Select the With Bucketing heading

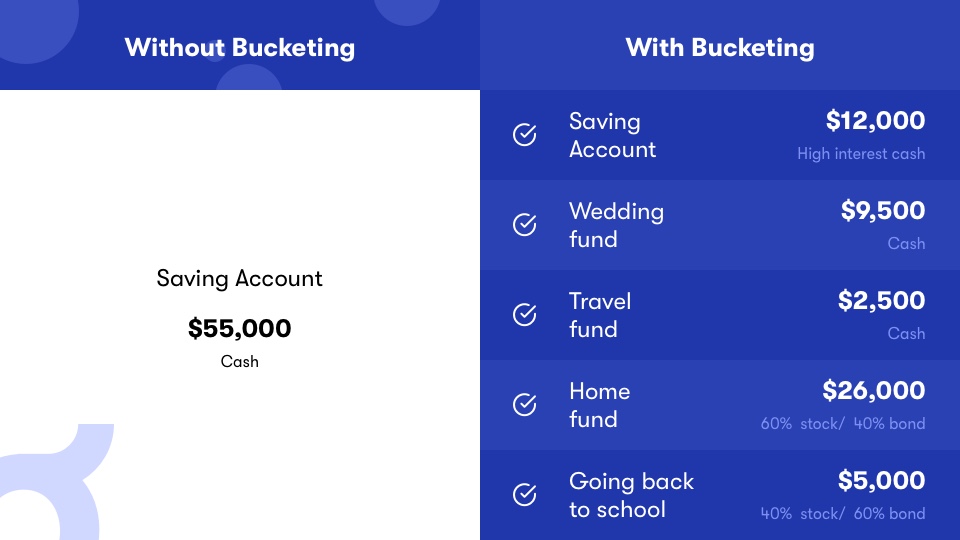pyautogui.click(x=720, y=48)
